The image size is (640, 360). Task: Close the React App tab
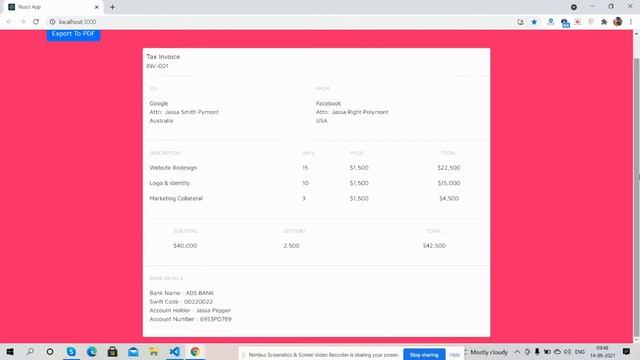point(97,7)
